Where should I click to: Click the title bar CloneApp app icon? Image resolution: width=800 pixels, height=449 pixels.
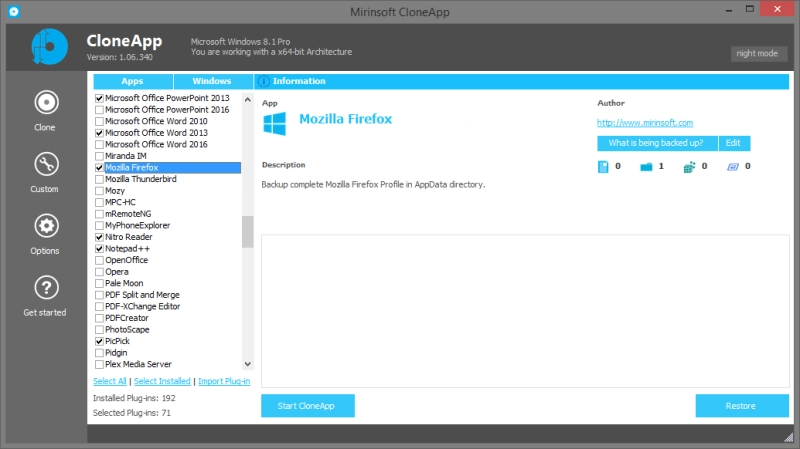[14, 11]
